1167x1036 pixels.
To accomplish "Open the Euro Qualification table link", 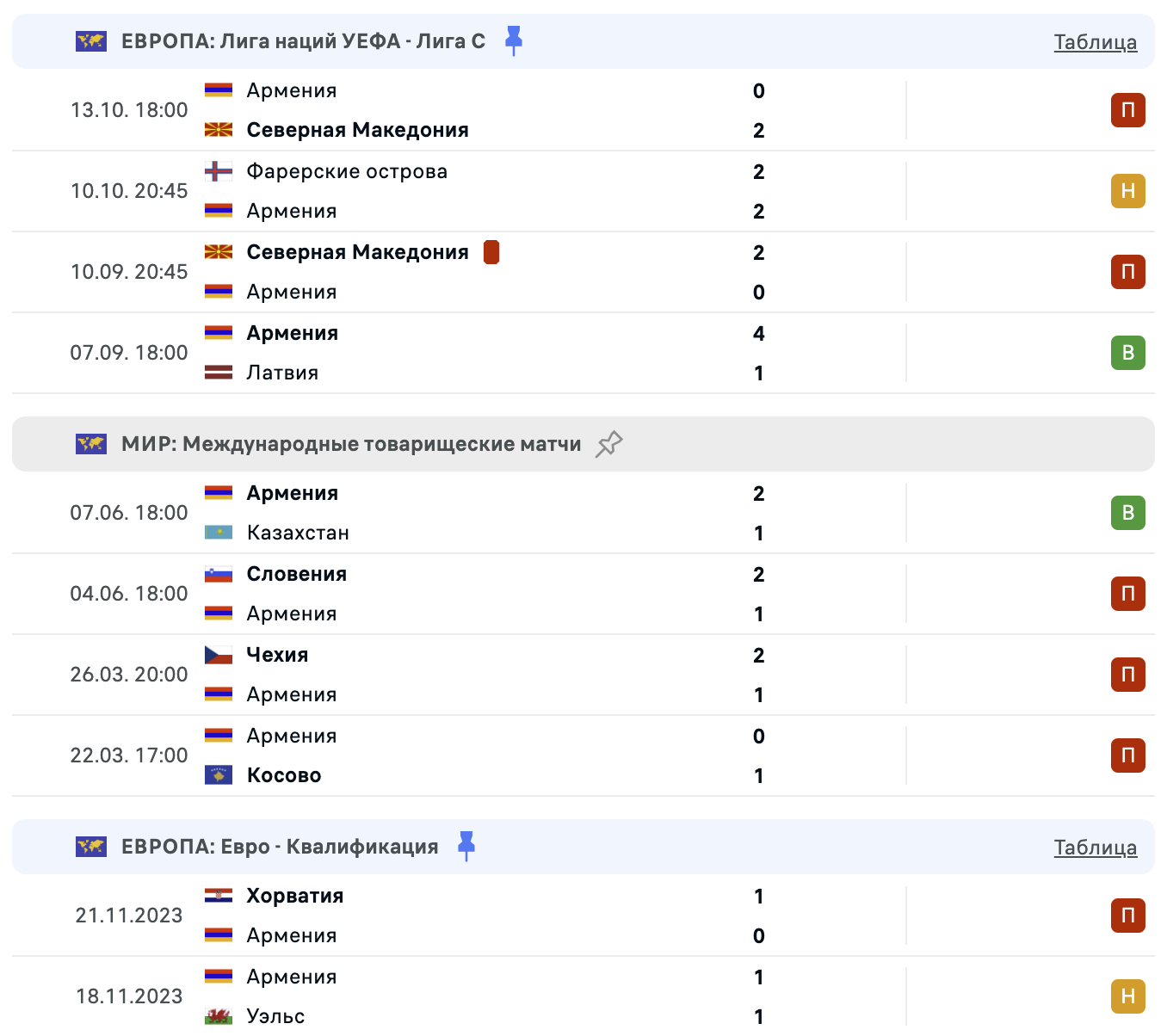I will 1095,848.
